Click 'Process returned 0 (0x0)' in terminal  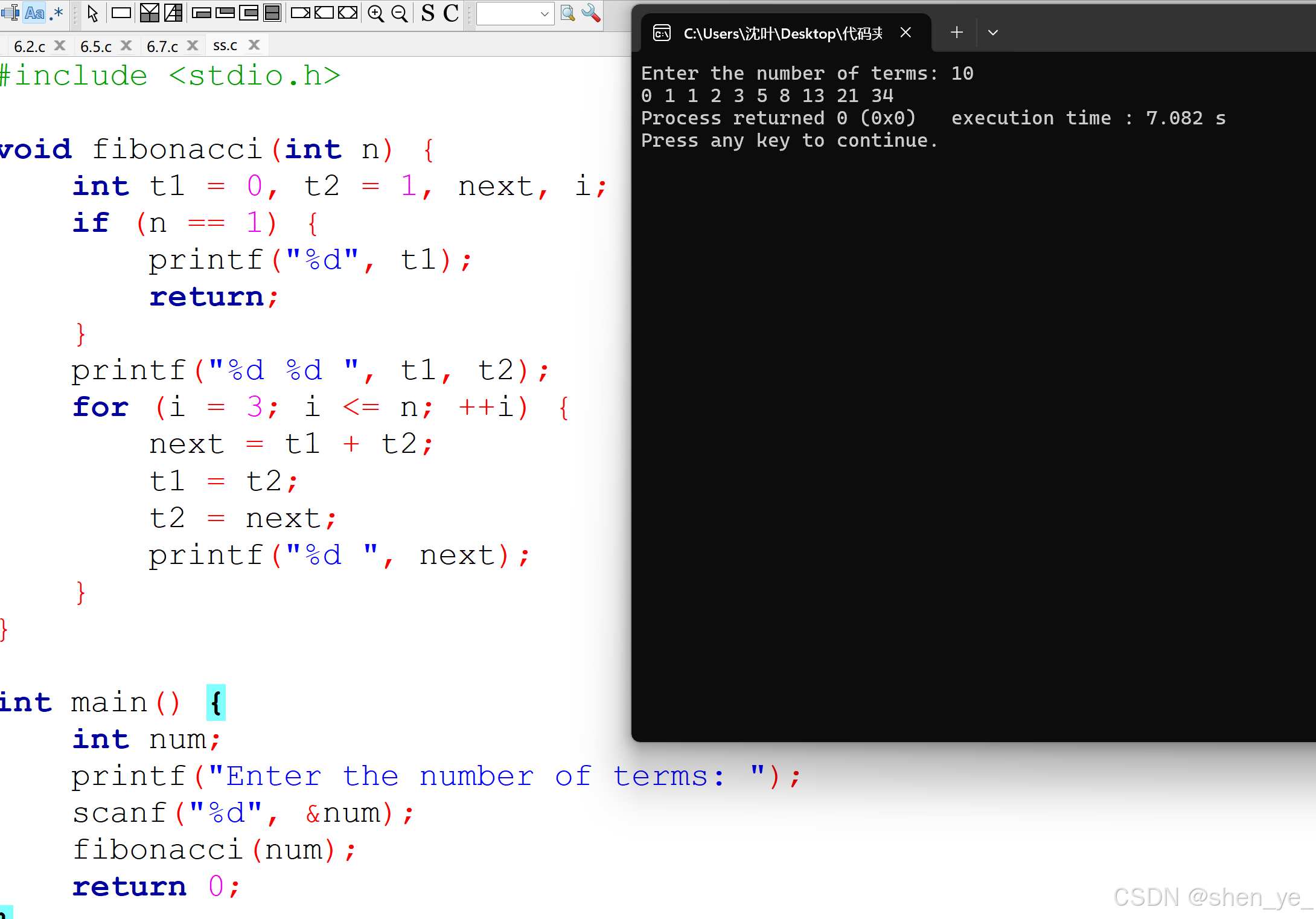(x=778, y=118)
